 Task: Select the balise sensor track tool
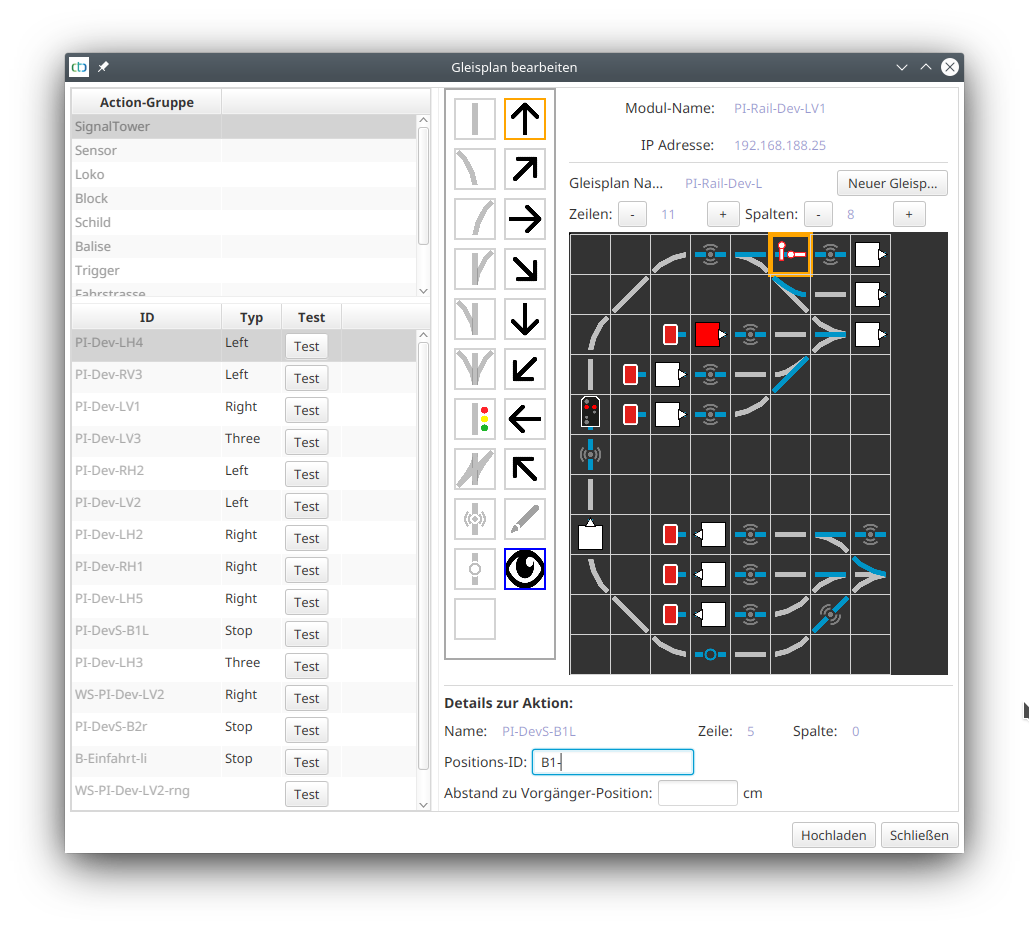coord(475,519)
